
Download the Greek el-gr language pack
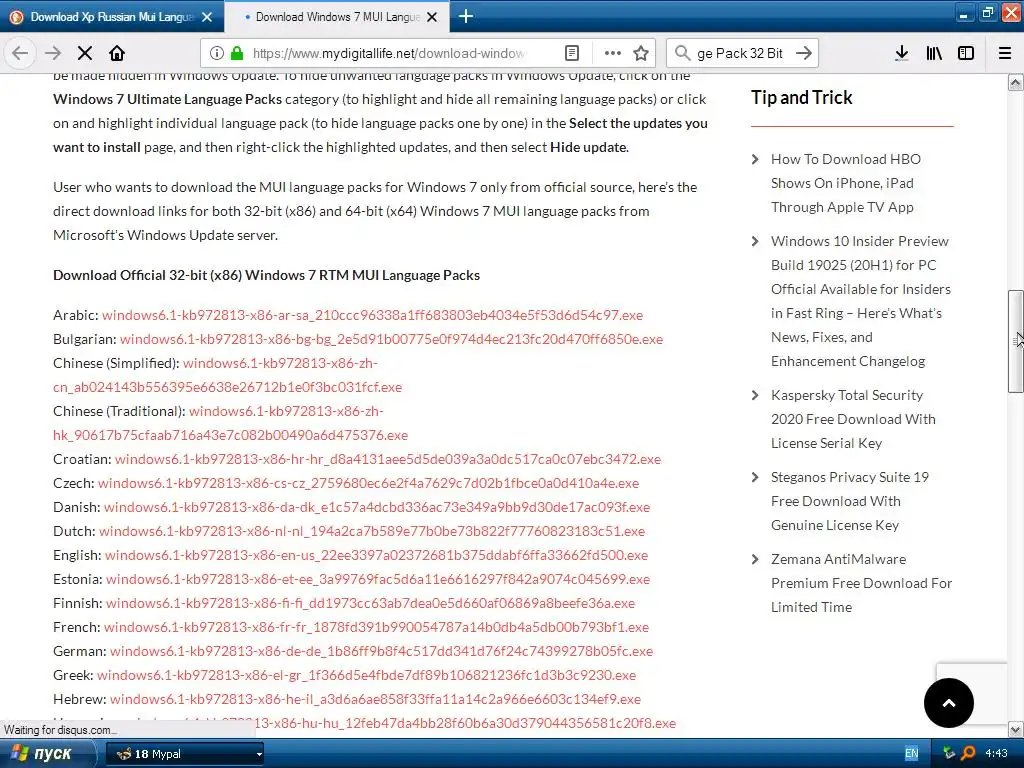coord(366,675)
